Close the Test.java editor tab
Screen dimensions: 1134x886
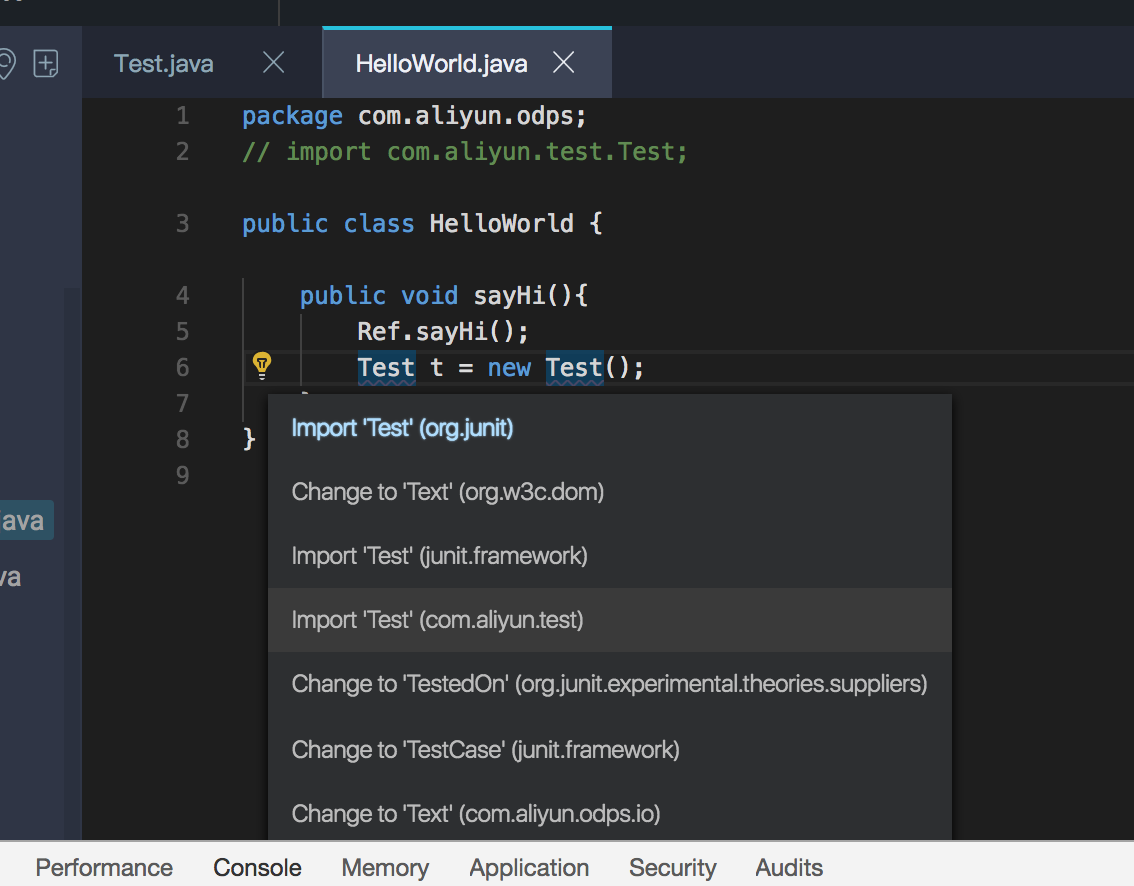coord(273,62)
